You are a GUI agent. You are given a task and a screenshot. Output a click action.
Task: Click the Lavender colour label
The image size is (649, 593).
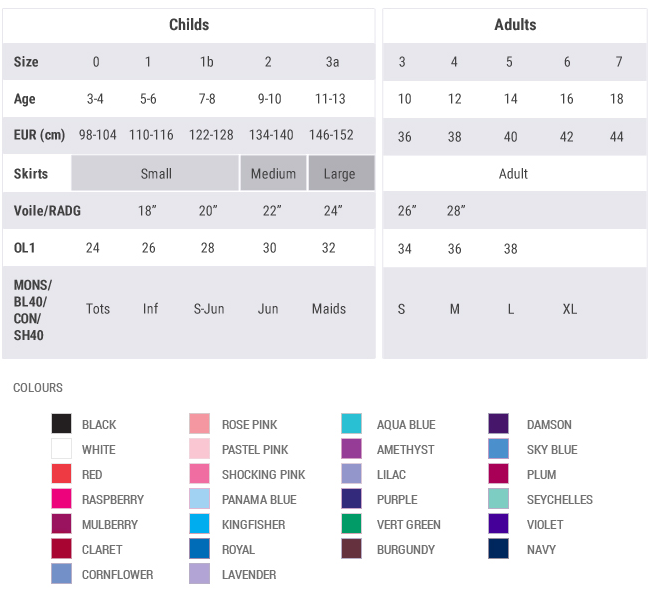249,575
